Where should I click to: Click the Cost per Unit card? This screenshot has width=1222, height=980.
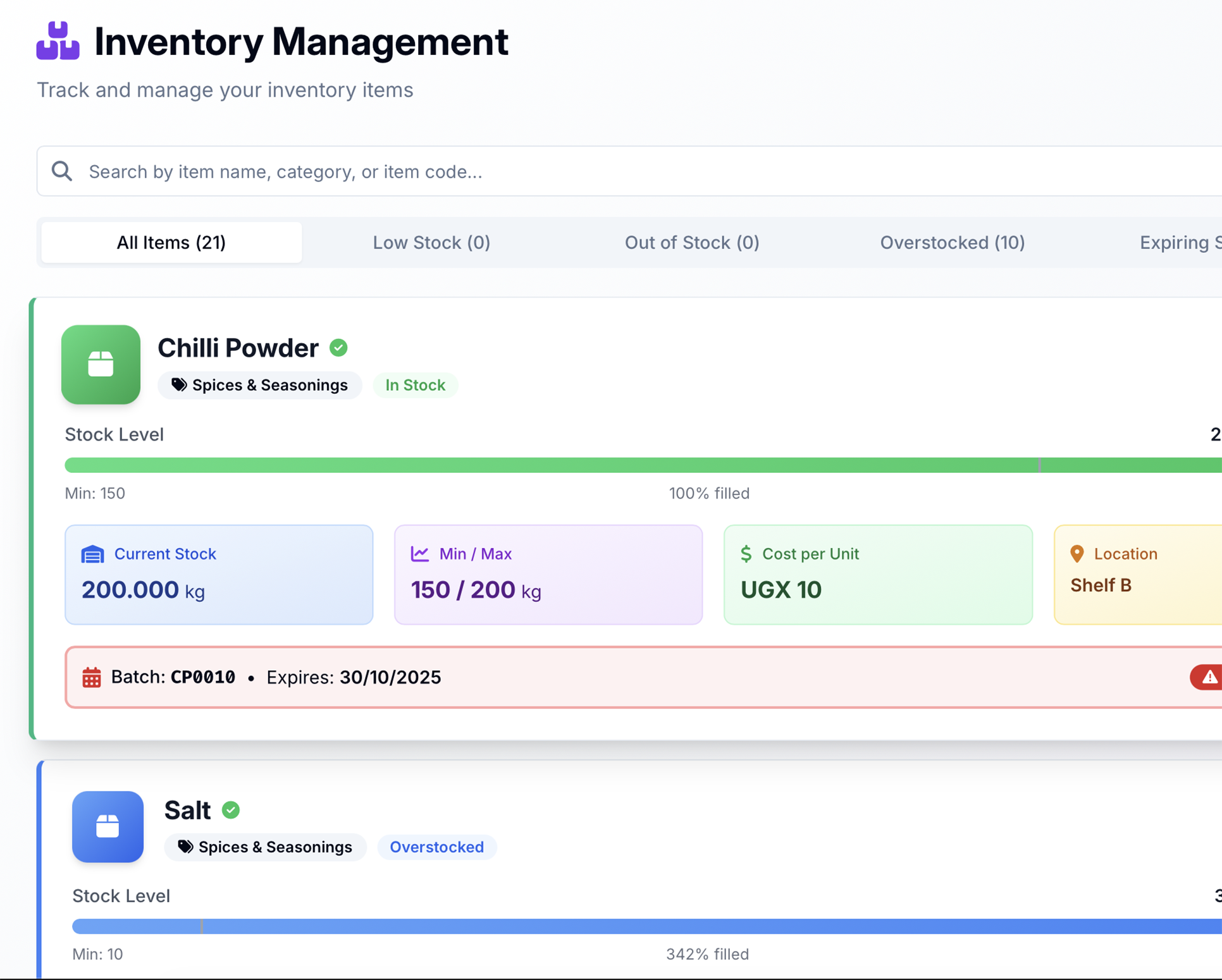coord(877,574)
